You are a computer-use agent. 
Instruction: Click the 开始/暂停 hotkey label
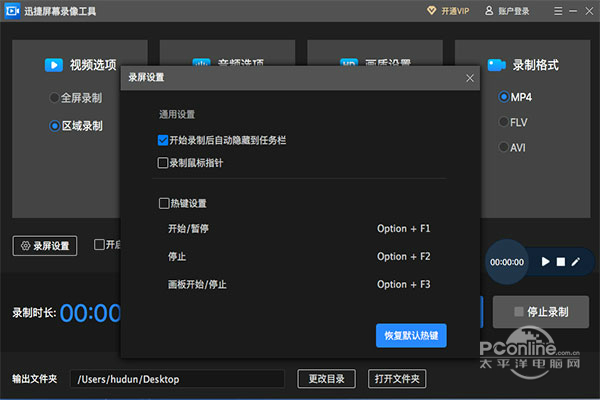click(x=188, y=229)
